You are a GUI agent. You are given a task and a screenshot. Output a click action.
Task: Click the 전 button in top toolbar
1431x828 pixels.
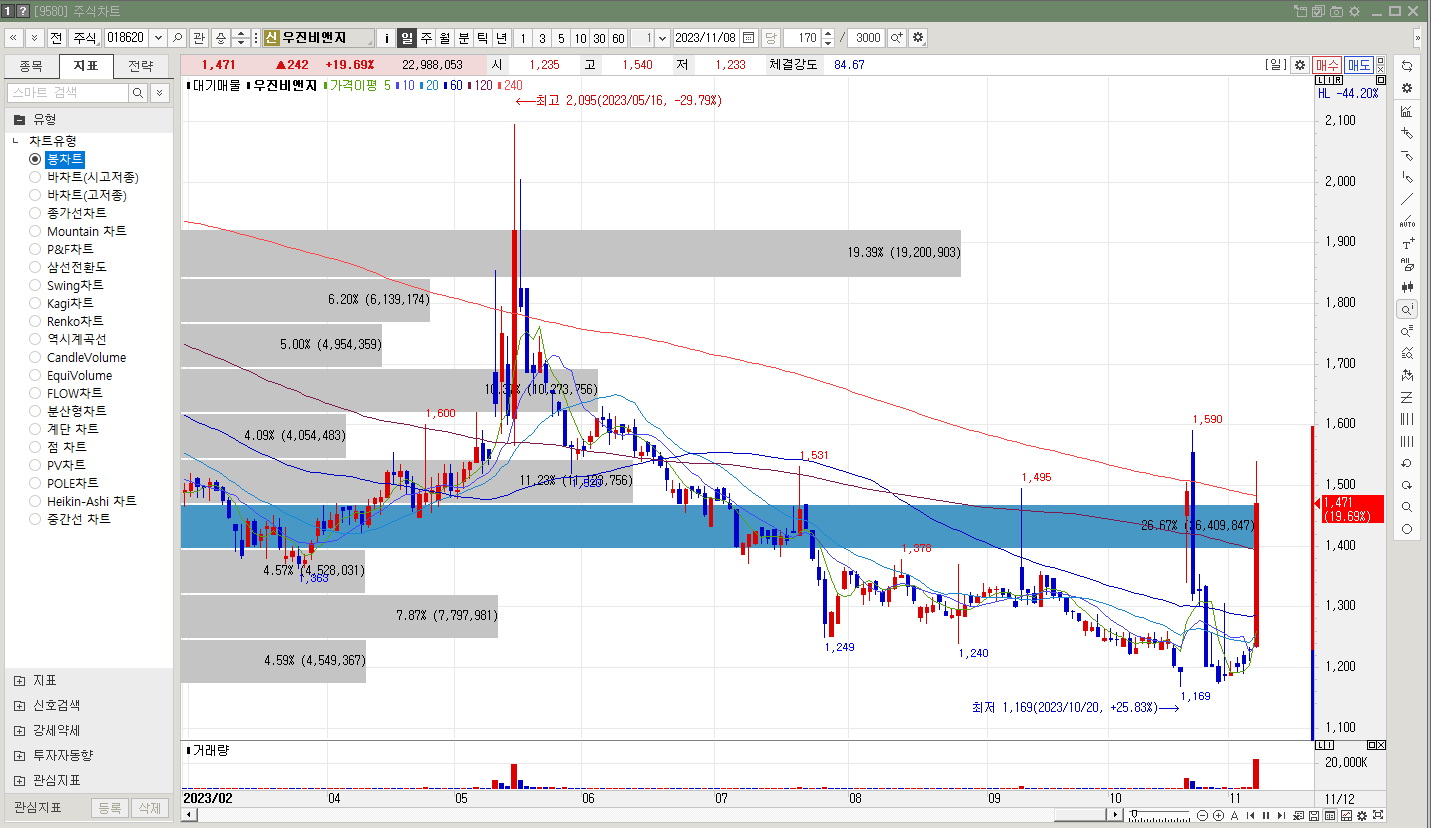point(56,38)
